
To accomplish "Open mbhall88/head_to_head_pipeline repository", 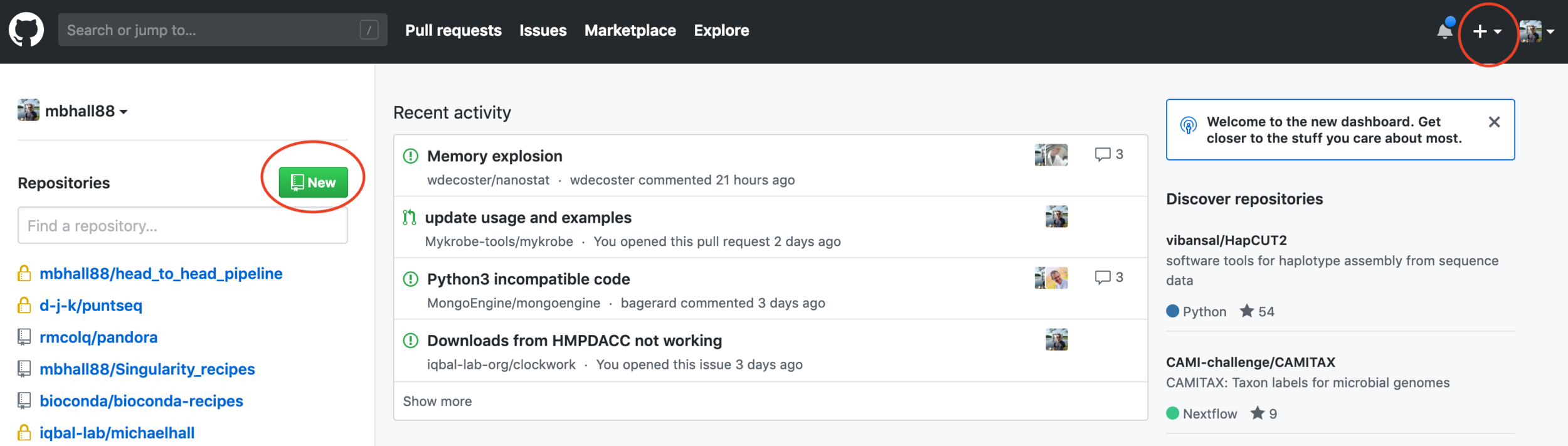I will click(x=161, y=273).
